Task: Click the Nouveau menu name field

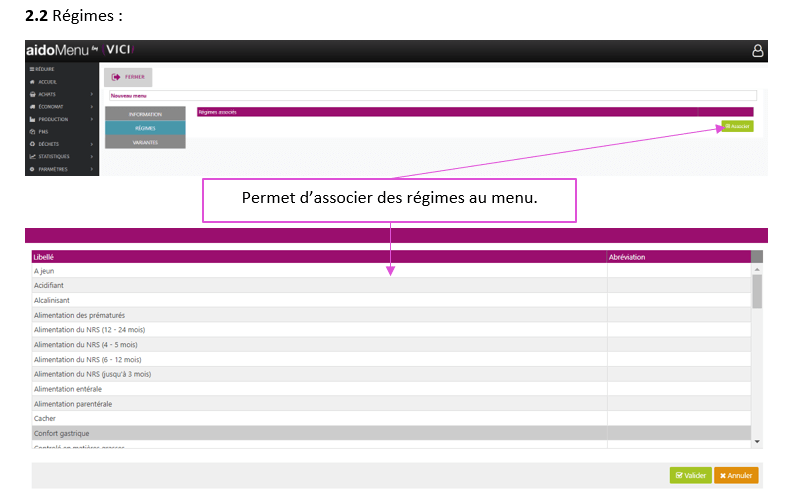Action: pyautogui.click(x=433, y=95)
